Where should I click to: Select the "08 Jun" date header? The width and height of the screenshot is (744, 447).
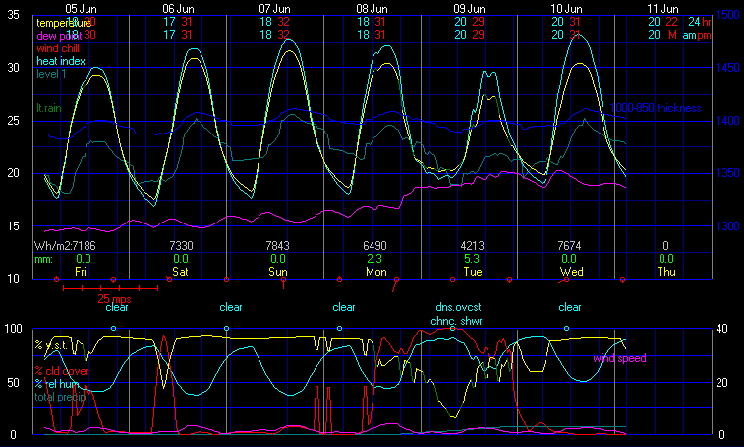click(372, 9)
